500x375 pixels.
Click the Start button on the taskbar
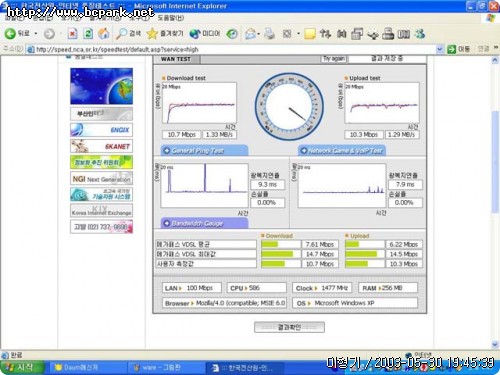[22, 367]
